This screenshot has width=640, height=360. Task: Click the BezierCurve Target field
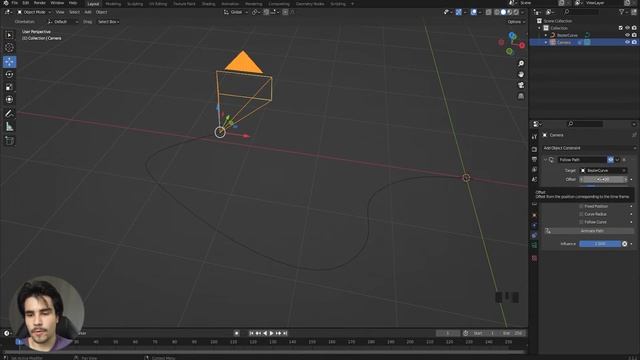[603, 171]
